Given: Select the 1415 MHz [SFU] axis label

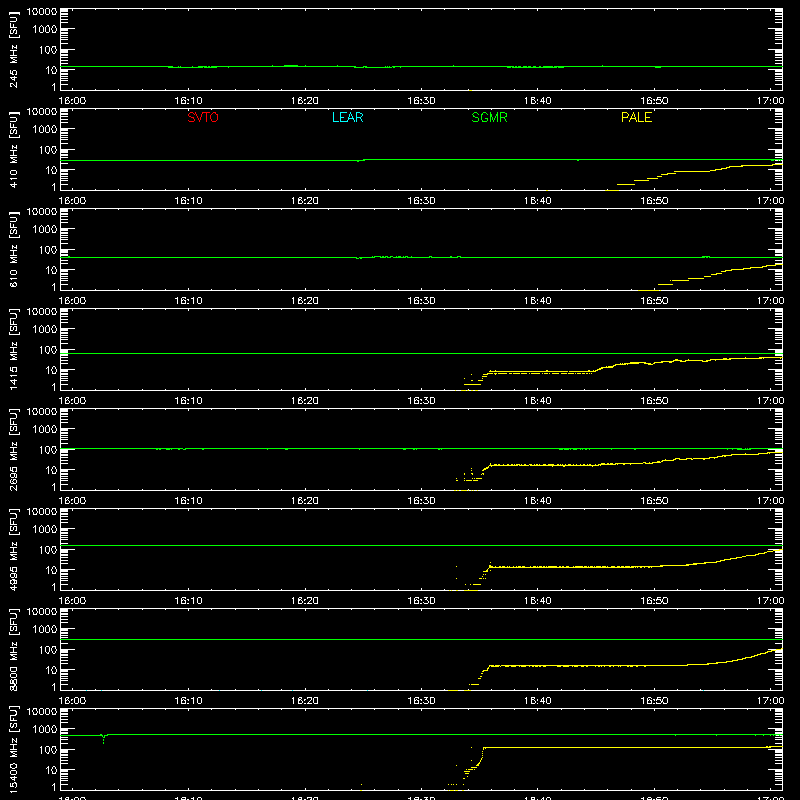Looking at the screenshot, I should click(14, 349).
